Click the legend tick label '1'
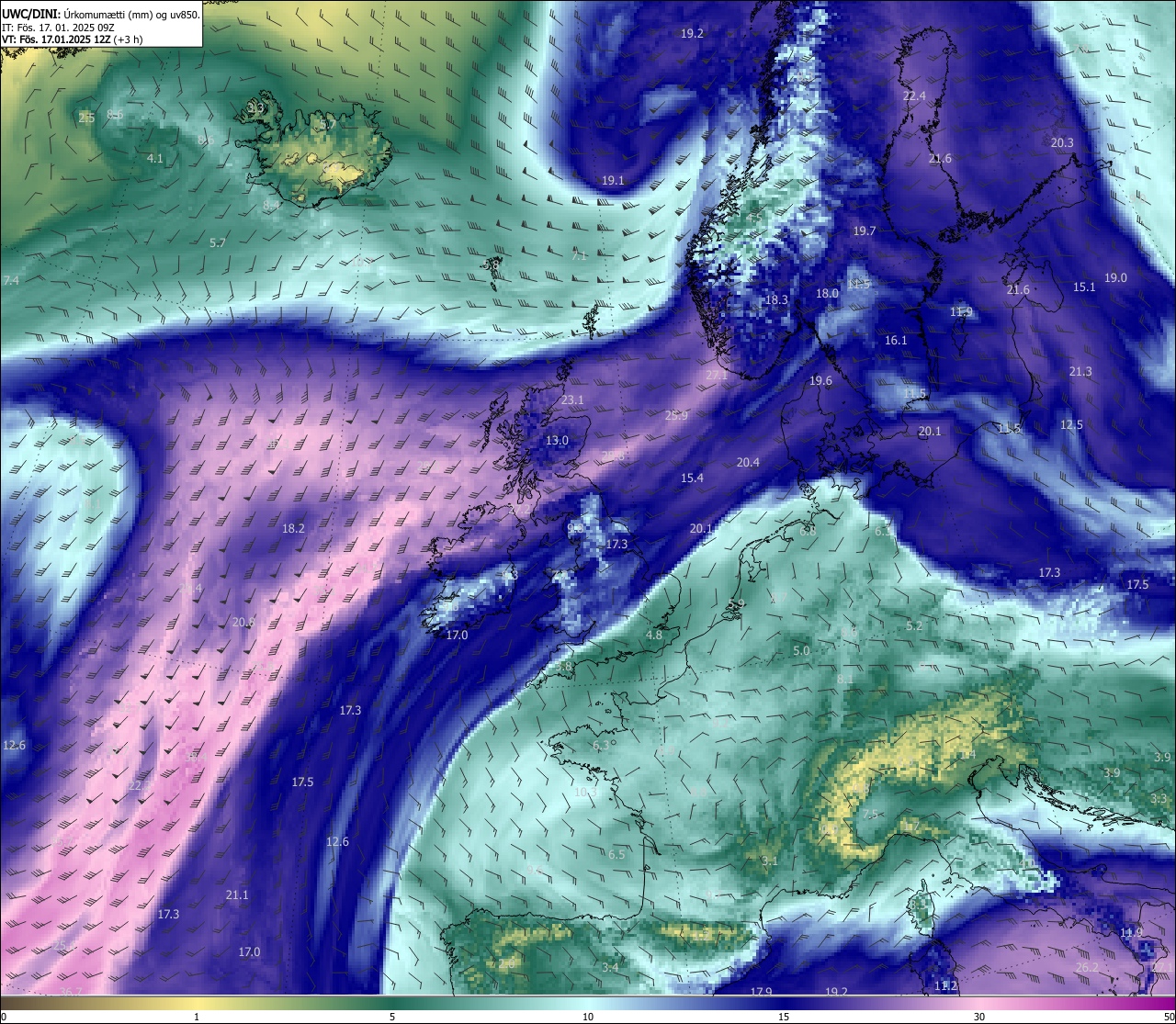This screenshot has height=1024, width=1176. point(197,1017)
